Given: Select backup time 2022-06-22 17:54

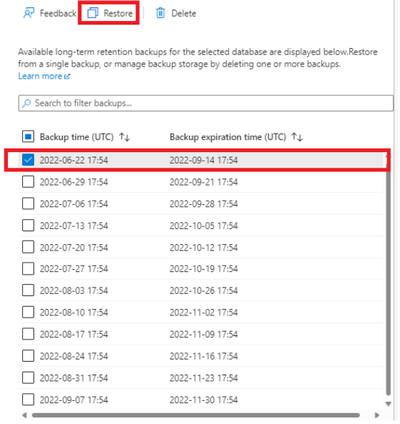Looking at the screenshot, I should 74,160.
